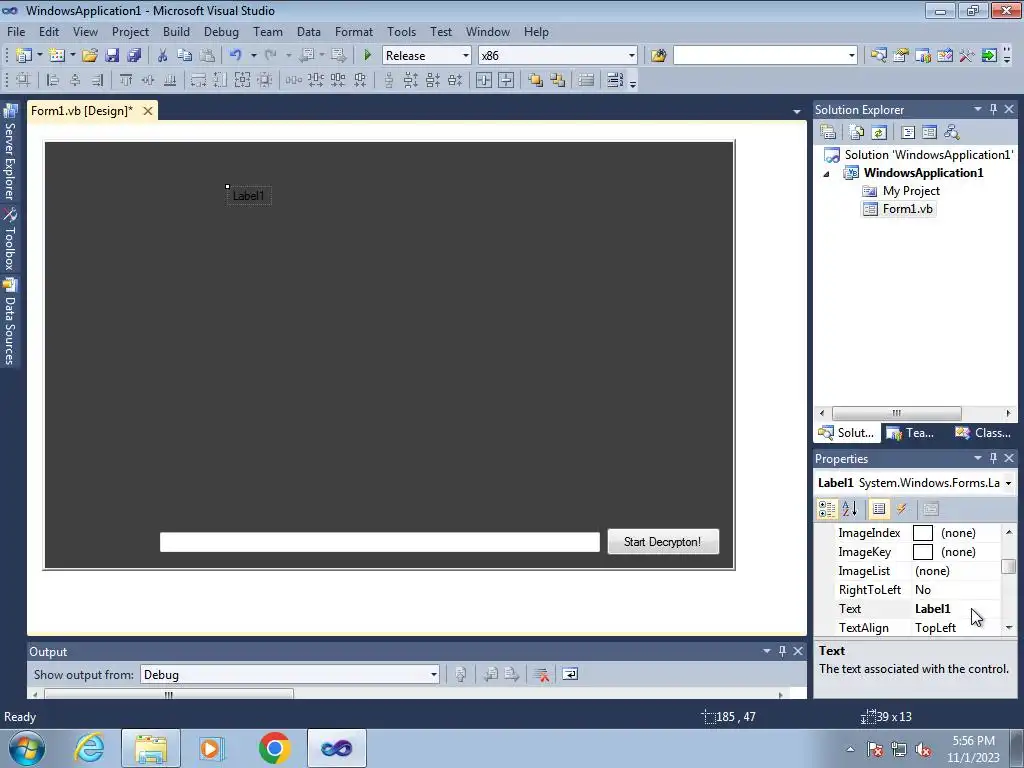Click the Center Horizontally layout icon
This screenshot has width=1024, height=768.
pyautogui.click(x=484, y=80)
